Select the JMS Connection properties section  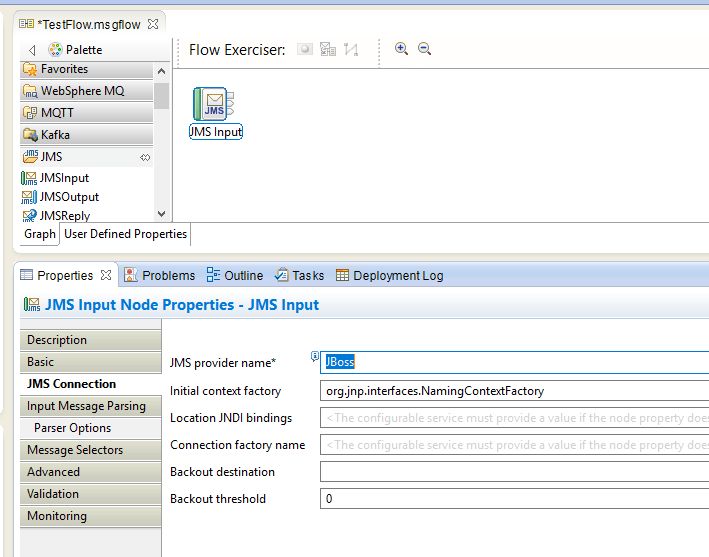(90, 384)
